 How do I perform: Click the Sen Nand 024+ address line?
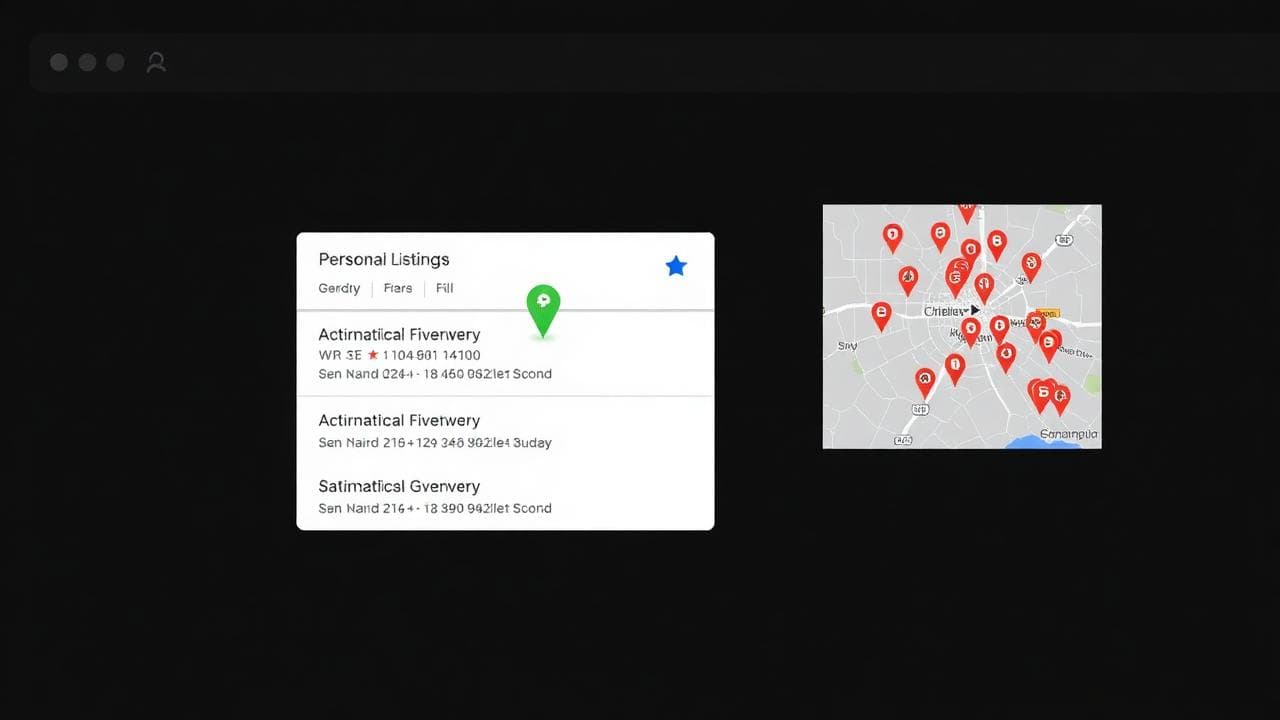point(435,374)
